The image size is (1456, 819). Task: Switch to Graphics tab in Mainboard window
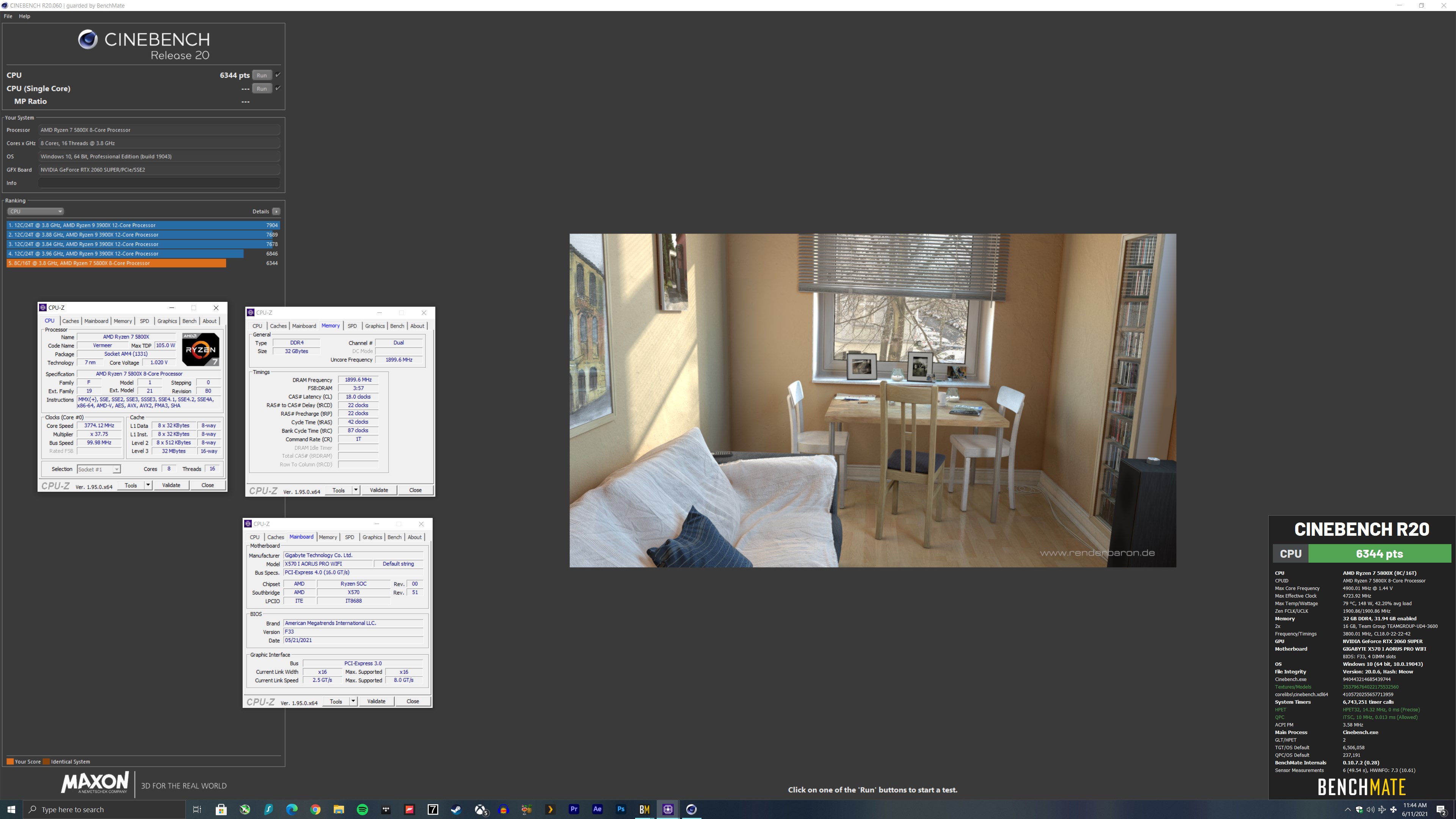pyautogui.click(x=372, y=537)
